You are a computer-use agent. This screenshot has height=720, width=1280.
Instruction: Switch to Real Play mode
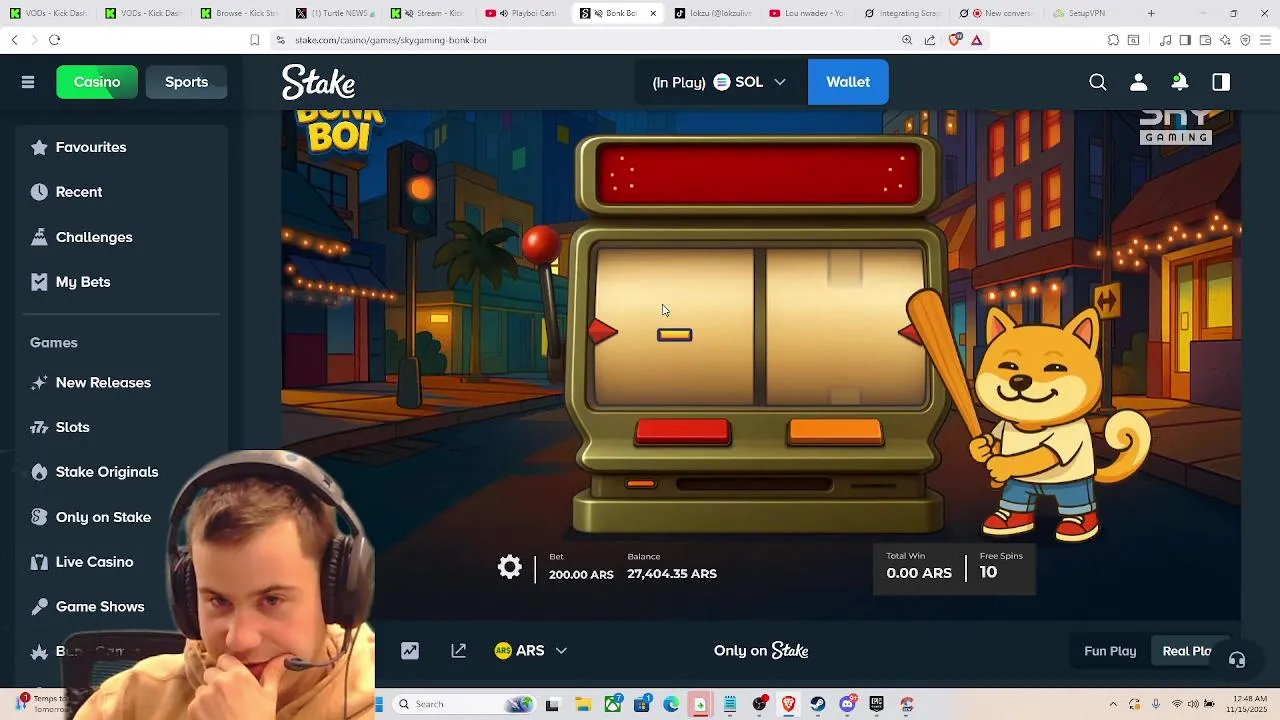(1187, 651)
